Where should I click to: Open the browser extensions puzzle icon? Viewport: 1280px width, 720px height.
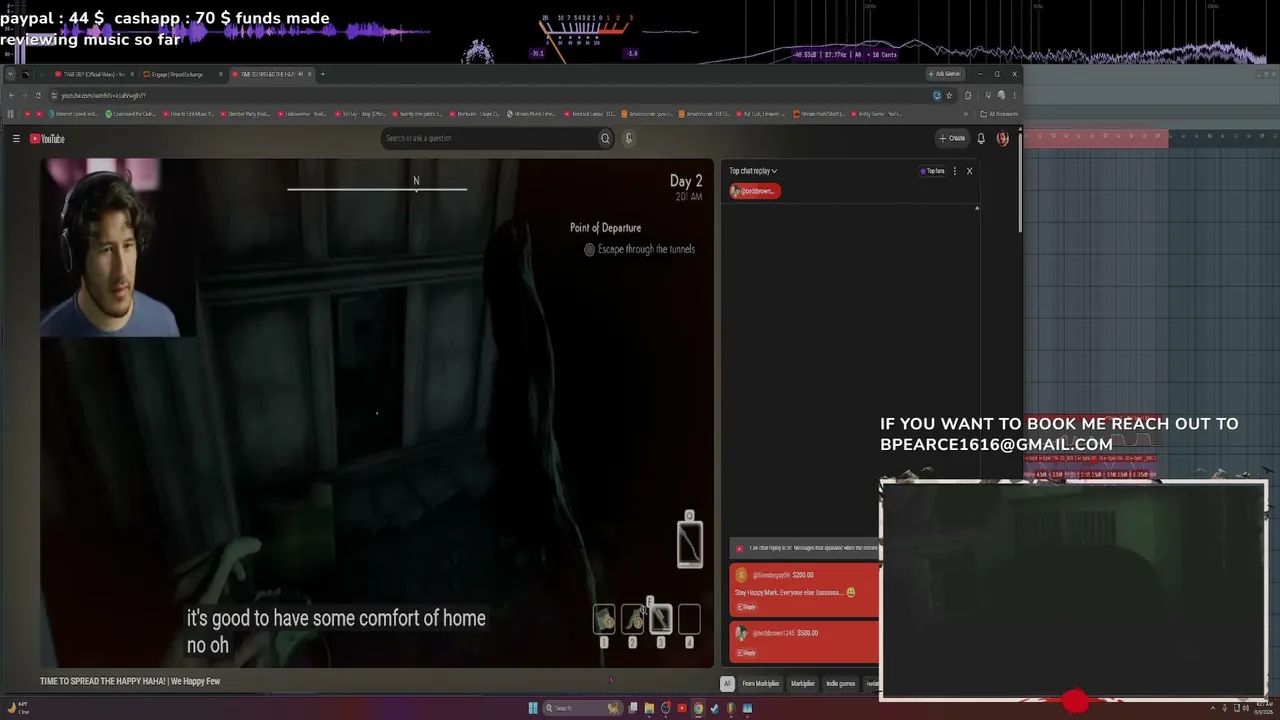[x=968, y=95]
